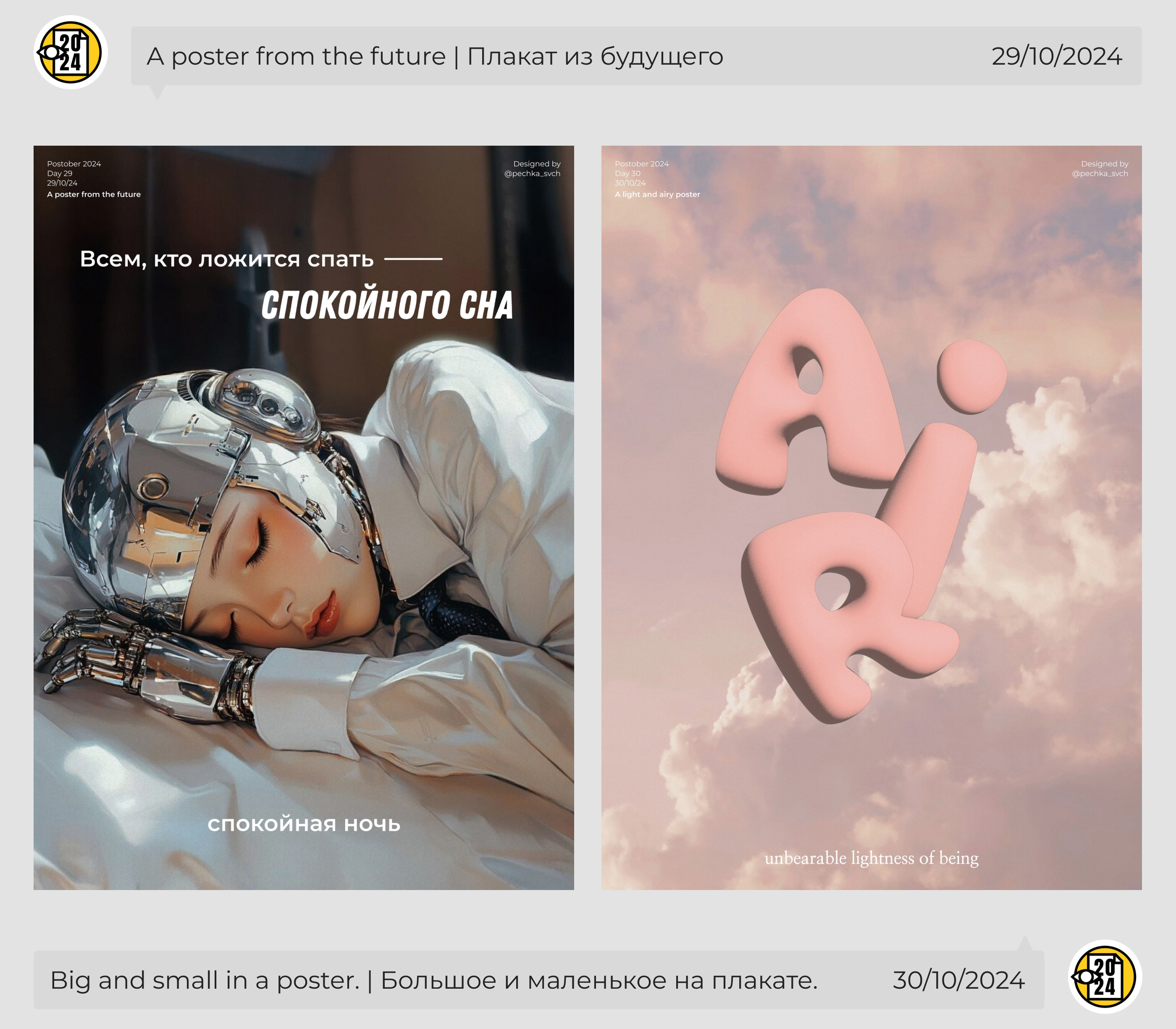This screenshot has height=1029, width=1176.
Task: Click the 2024 calendar logo at bottom right
Action: pyautogui.click(x=1105, y=977)
